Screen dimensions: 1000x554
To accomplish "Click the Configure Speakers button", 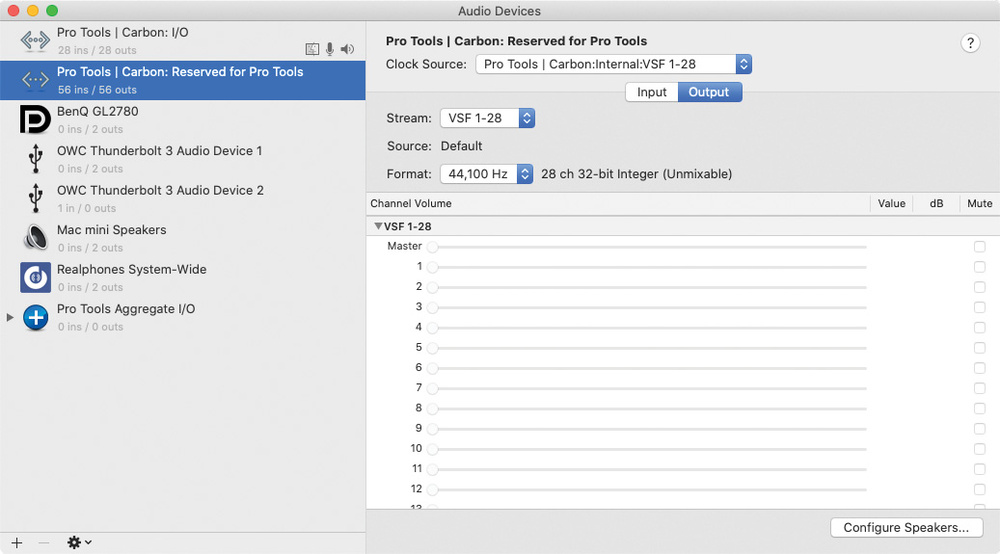I will [906, 527].
